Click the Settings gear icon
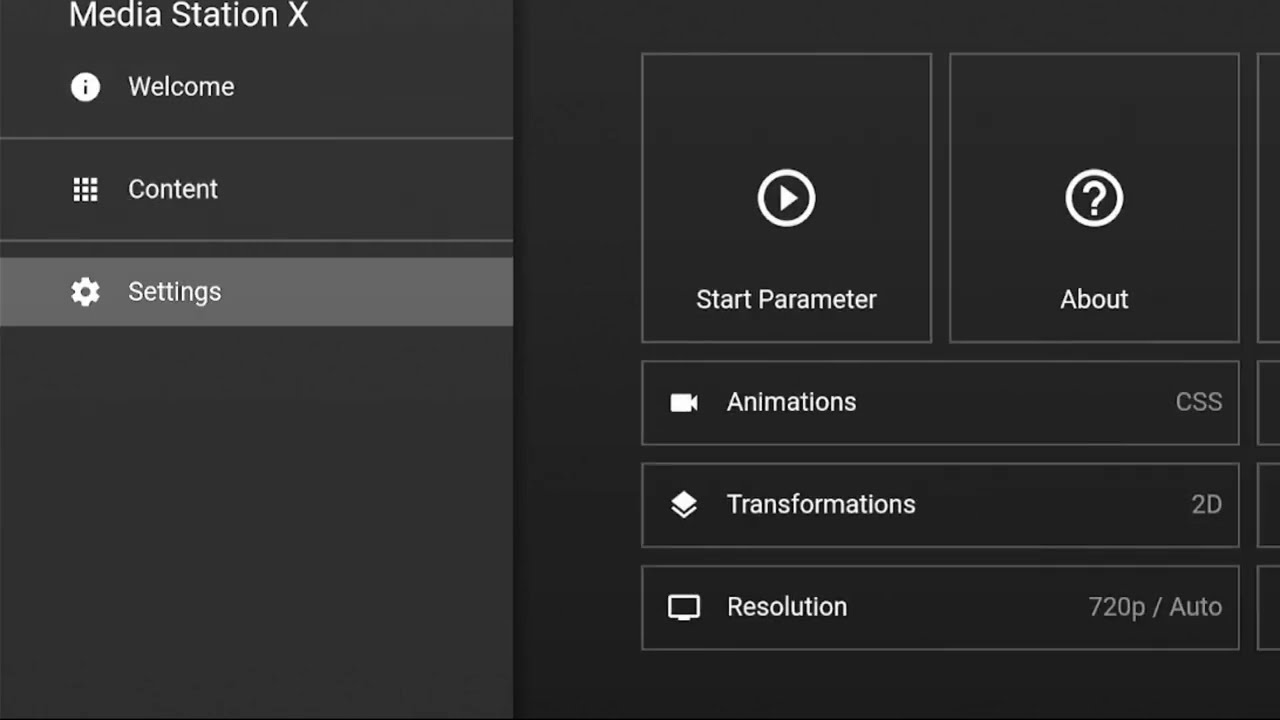Screen dimensions: 1280x720 (85, 292)
